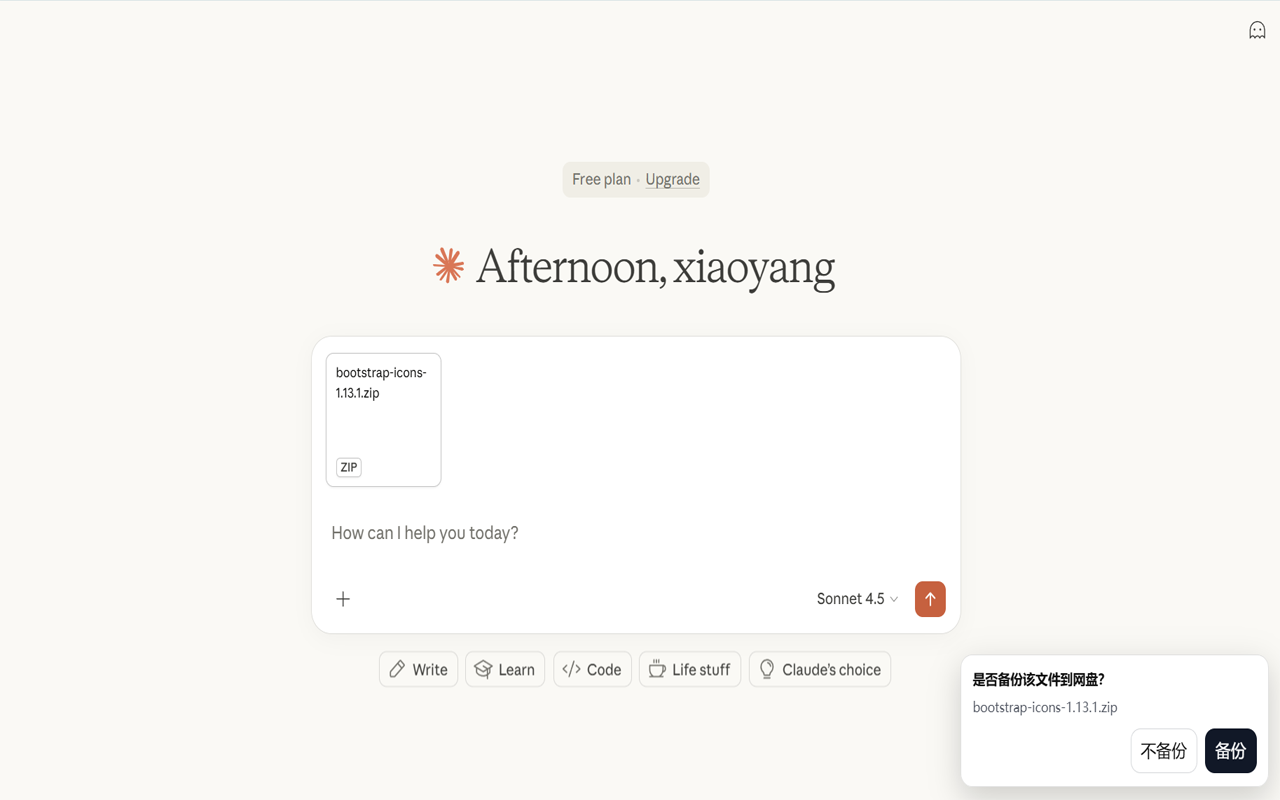Click the Free plan label

point(601,180)
